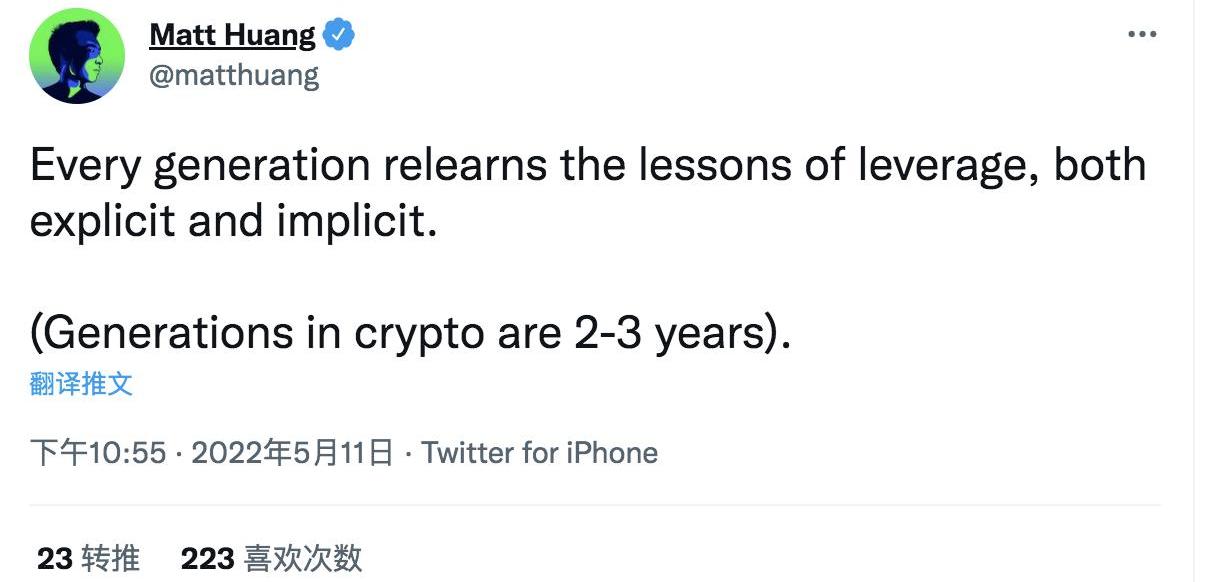Open the Twitter for iPhone source link
The height and width of the screenshot is (582, 1226).
pyautogui.click(x=539, y=453)
